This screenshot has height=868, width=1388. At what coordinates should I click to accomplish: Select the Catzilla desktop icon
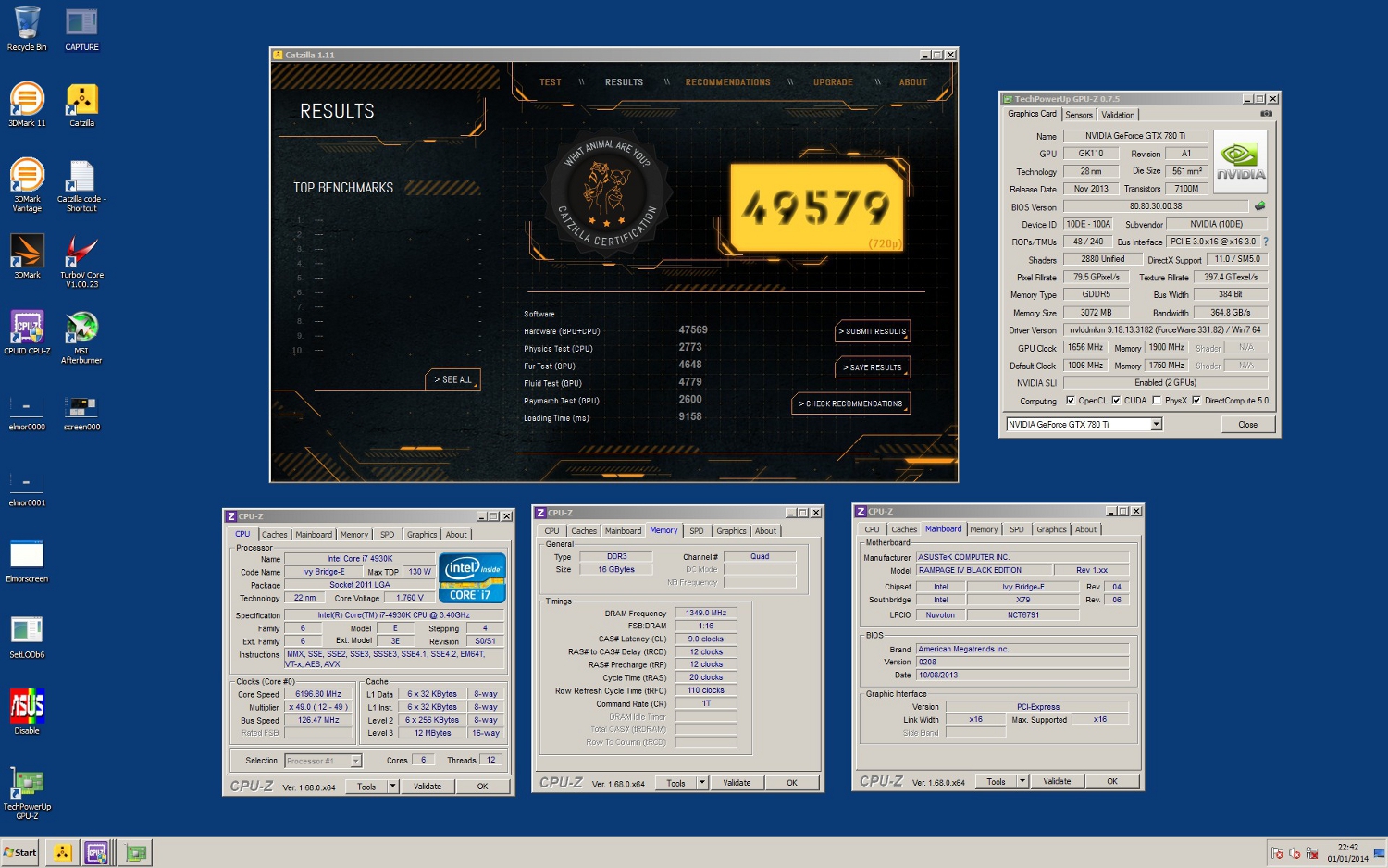pos(81,105)
